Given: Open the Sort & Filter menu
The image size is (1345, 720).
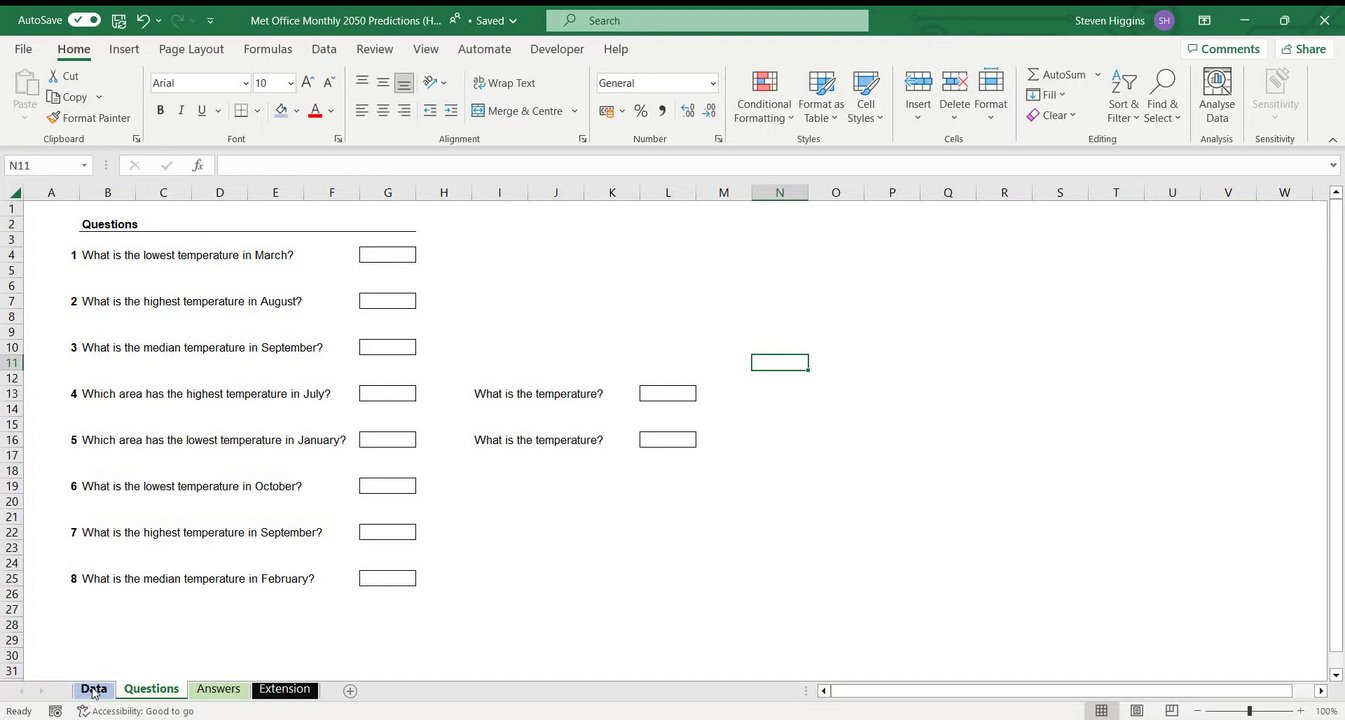Looking at the screenshot, I should 1123,97.
